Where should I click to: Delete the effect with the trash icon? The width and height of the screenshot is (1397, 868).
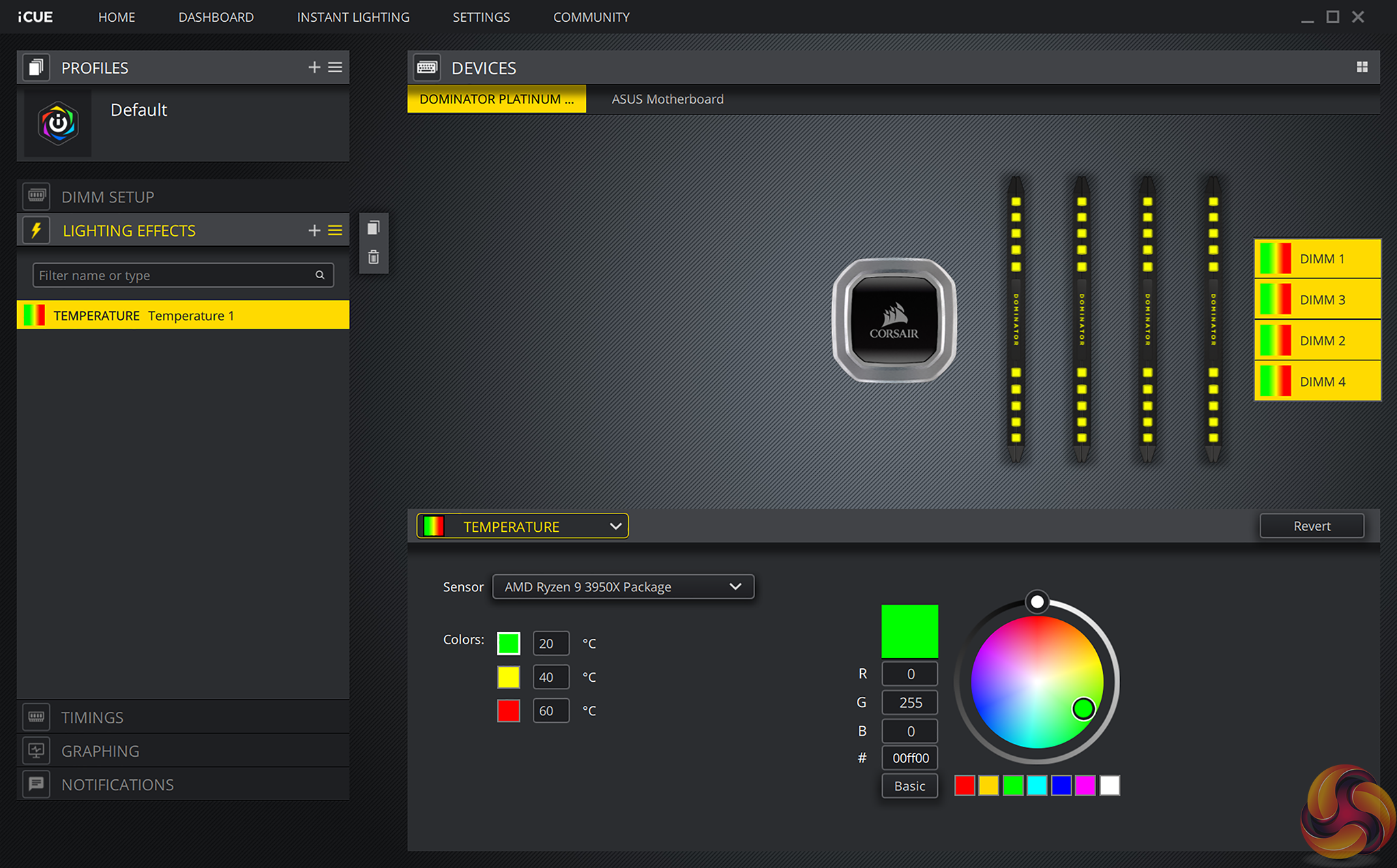point(373,257)
